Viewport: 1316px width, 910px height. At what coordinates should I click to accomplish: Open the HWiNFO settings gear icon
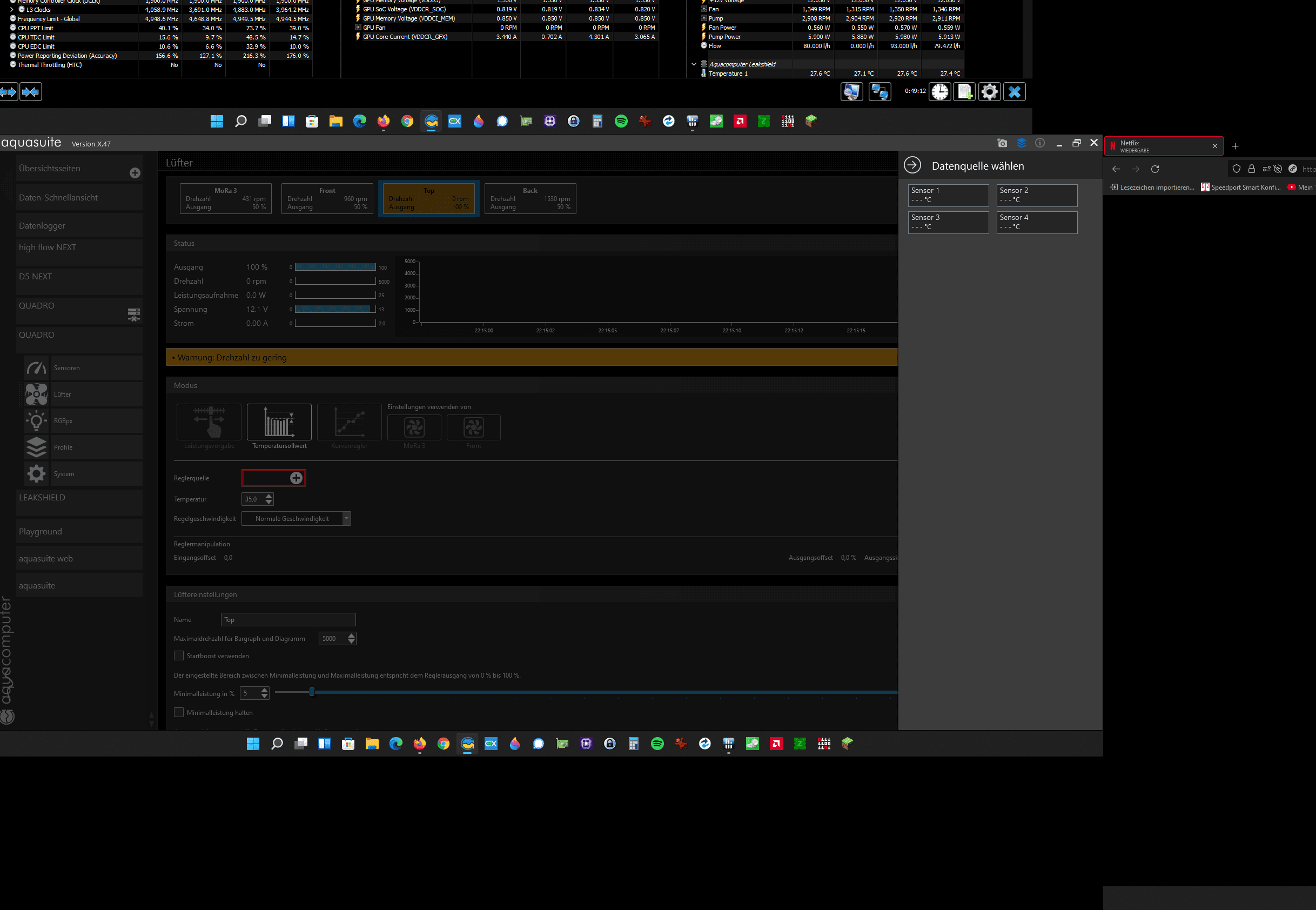click(989, 91)
